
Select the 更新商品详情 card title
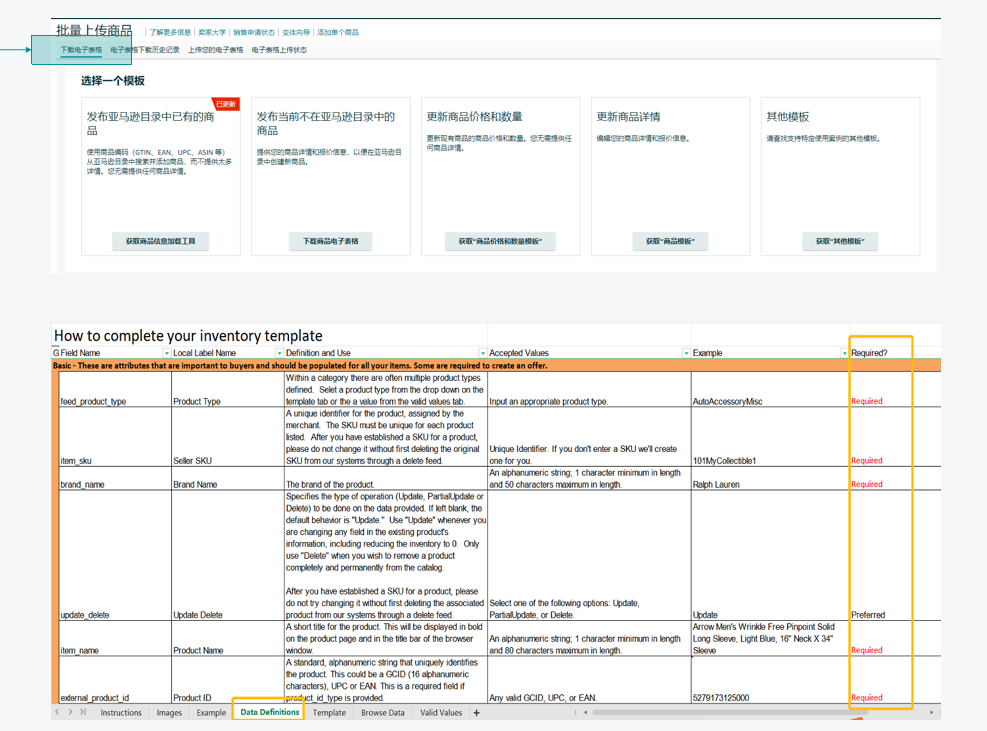(628, 116)
